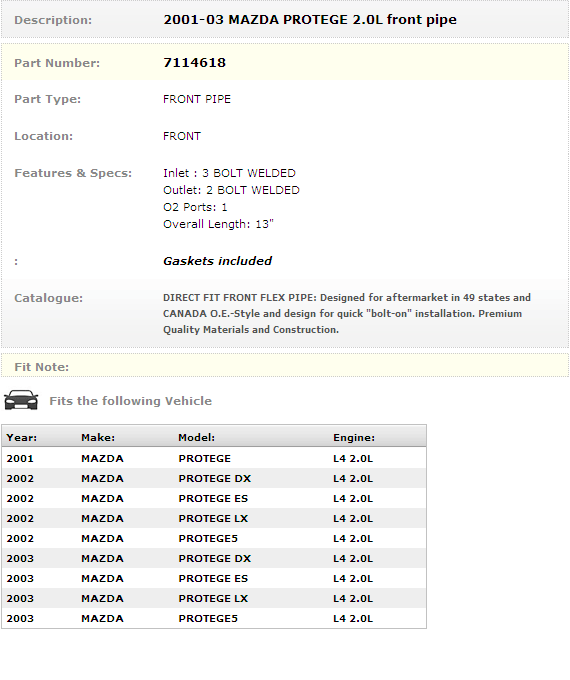
Task: Click the Year column header
Action: pyautogui.click(x=22, y=438)
